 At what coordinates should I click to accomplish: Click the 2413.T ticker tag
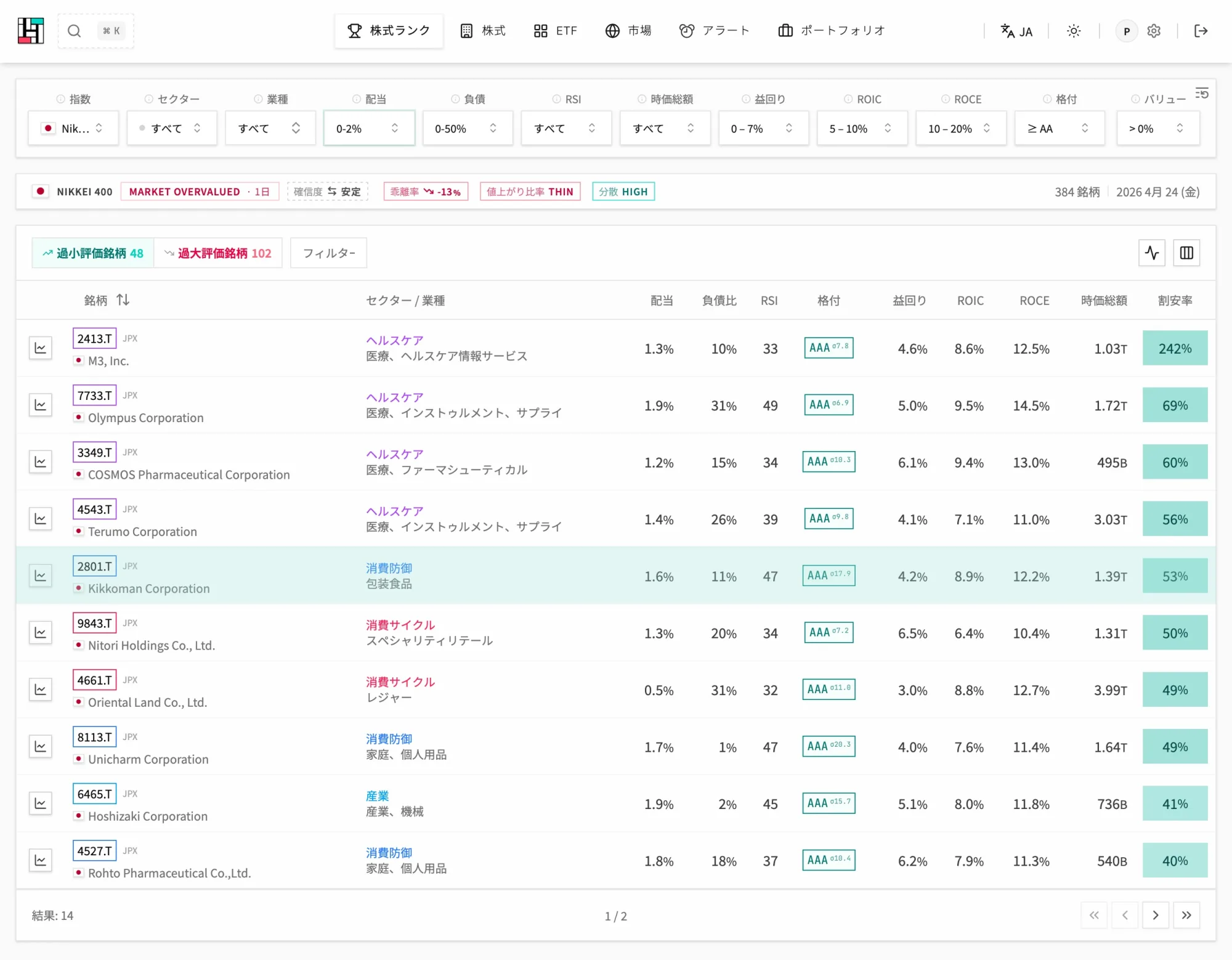94,338
